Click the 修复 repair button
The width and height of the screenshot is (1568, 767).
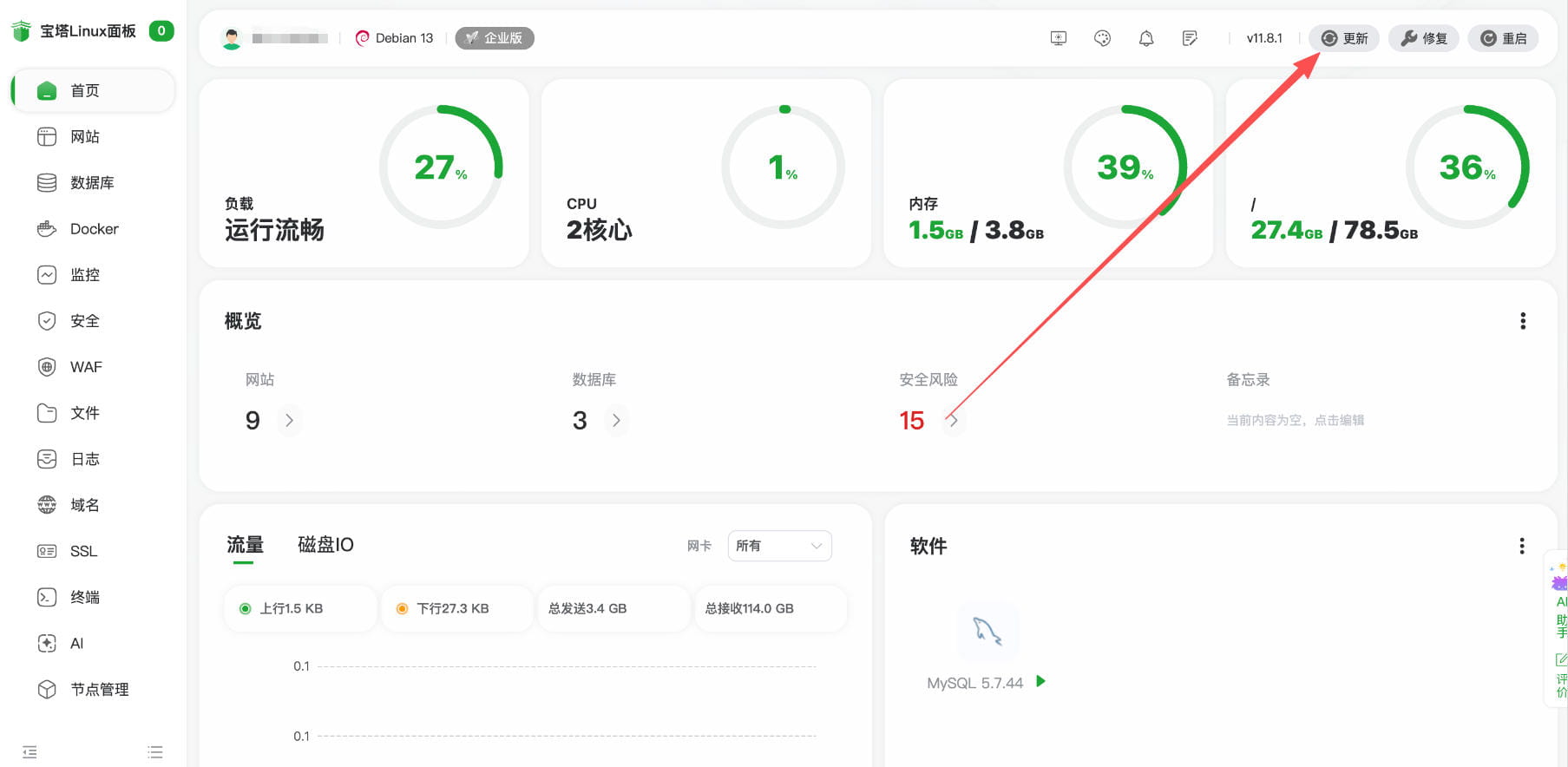pos(1424,38)
